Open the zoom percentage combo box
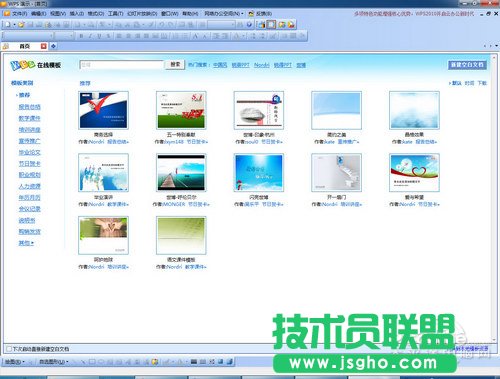This screenshot has width=500, height=379. (x=221, y=24)
